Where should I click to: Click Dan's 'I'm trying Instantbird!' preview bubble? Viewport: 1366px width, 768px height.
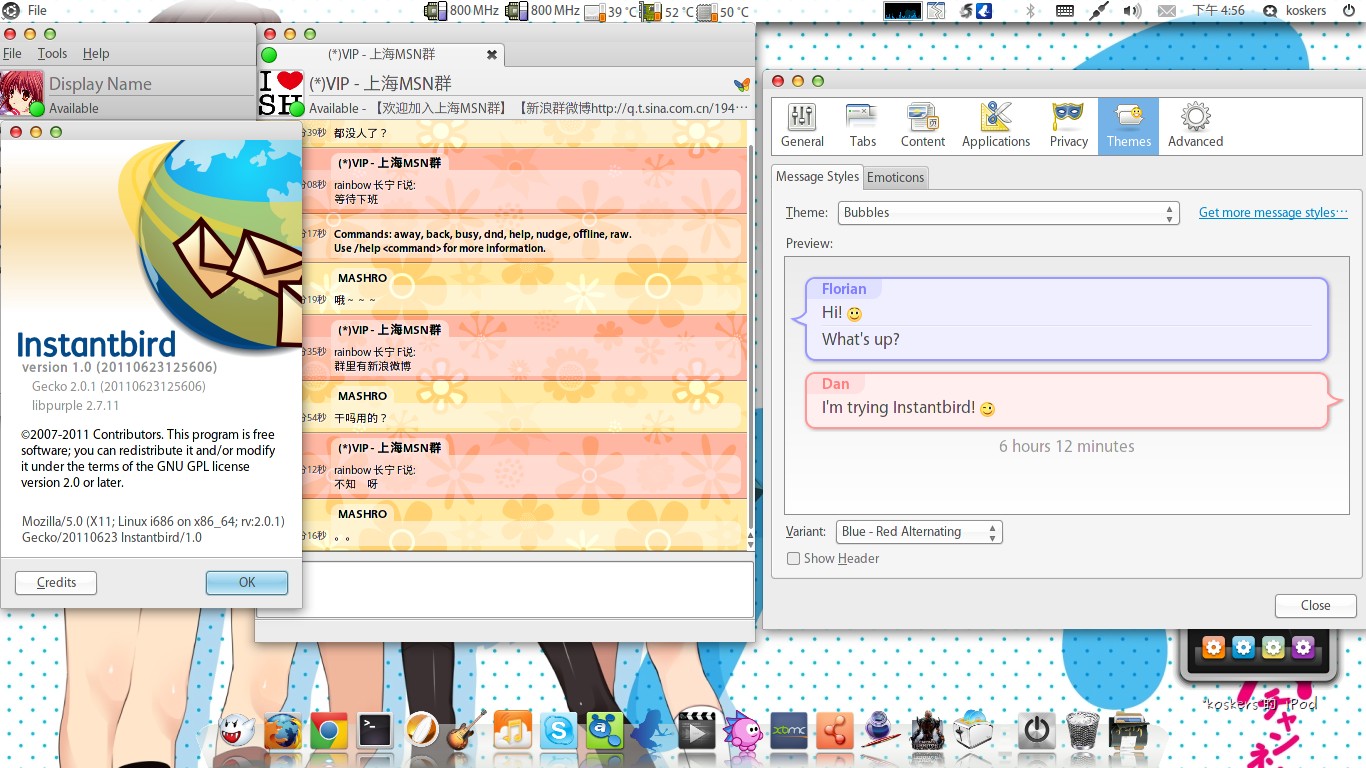coord(1066,400)
